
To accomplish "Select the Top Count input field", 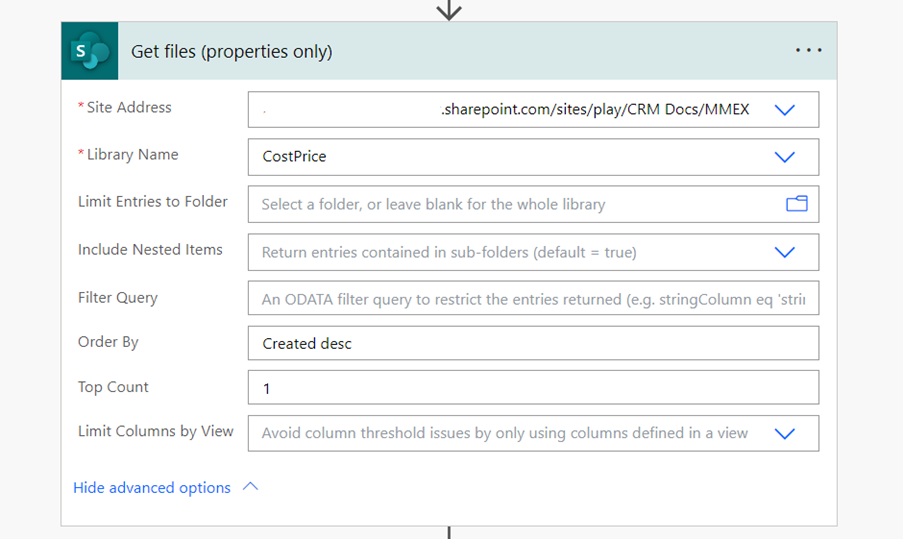I will pos(533,387).
